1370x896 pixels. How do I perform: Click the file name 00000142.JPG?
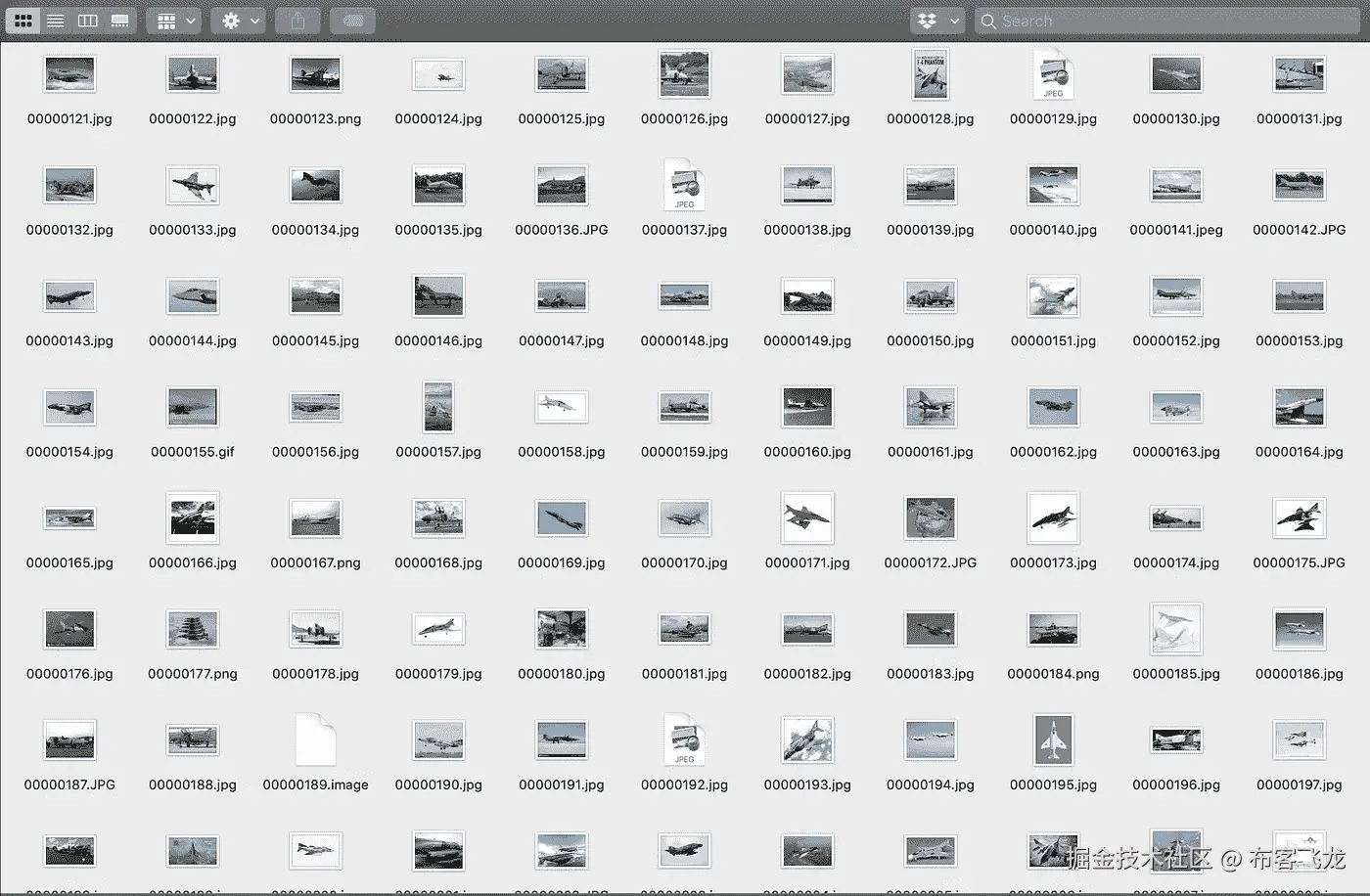1300,230
